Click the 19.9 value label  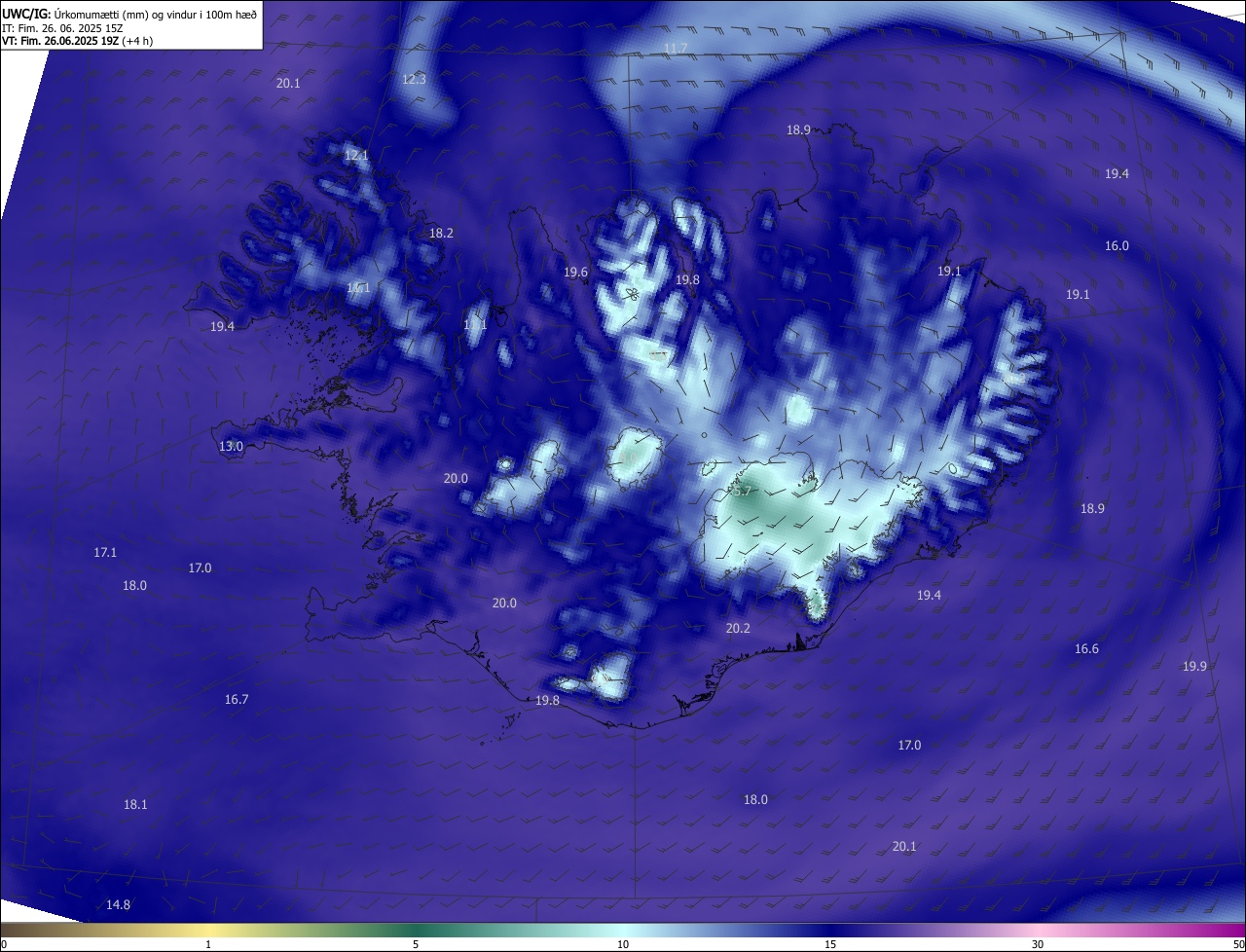[1194, 666]
